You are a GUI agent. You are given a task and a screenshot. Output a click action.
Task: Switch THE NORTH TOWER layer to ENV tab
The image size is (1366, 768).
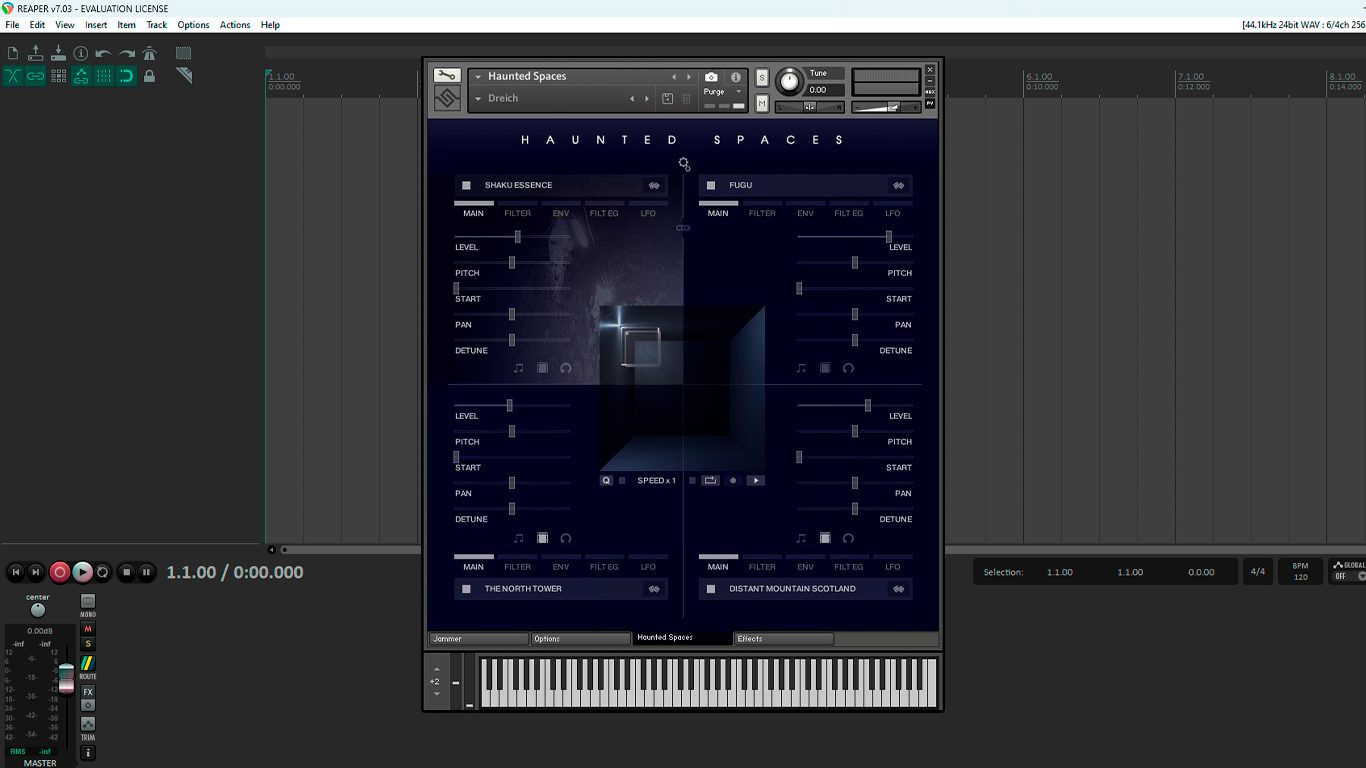click(x=561, y=567)
